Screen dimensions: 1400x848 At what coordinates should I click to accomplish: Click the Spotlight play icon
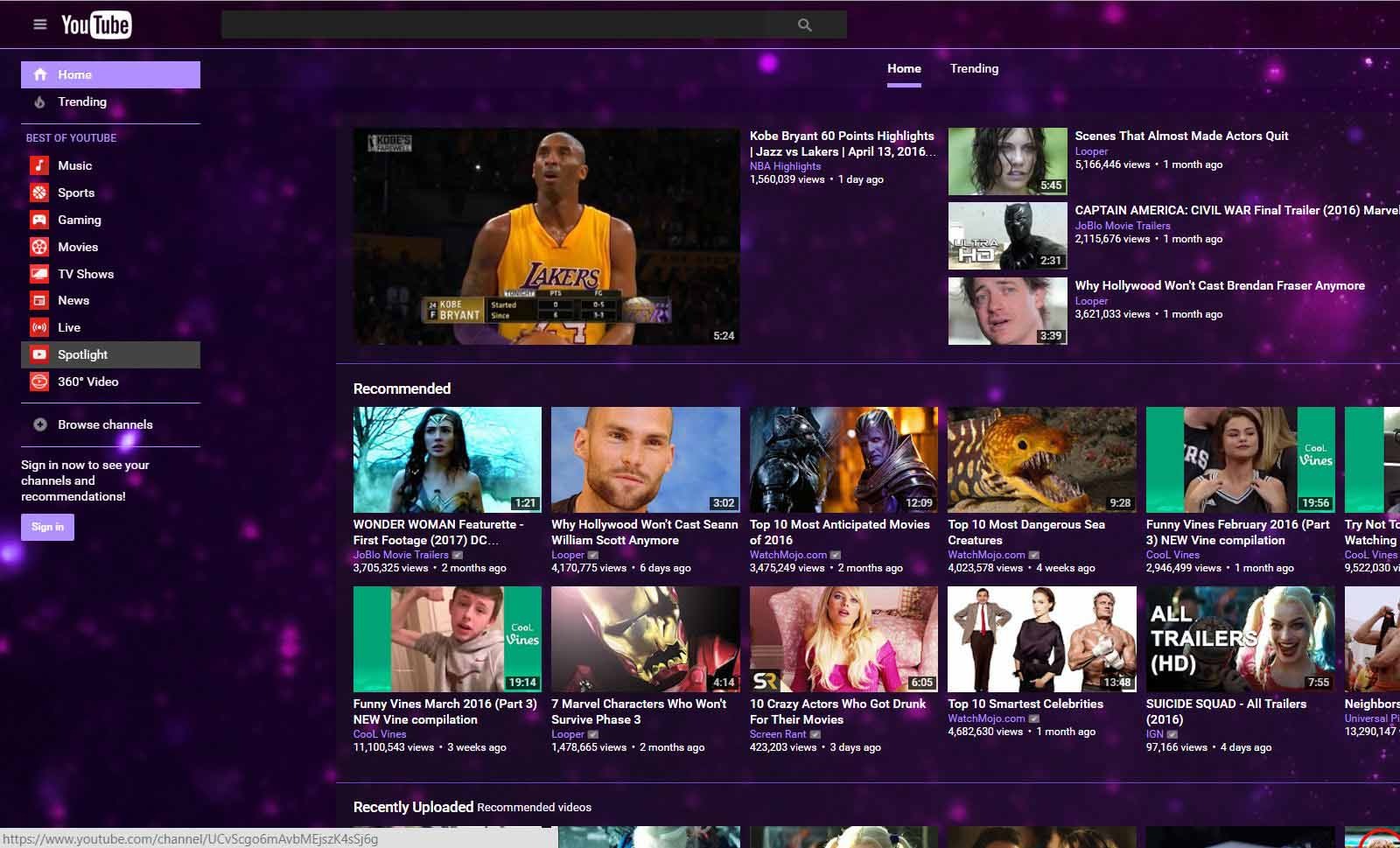click(39, 354)
